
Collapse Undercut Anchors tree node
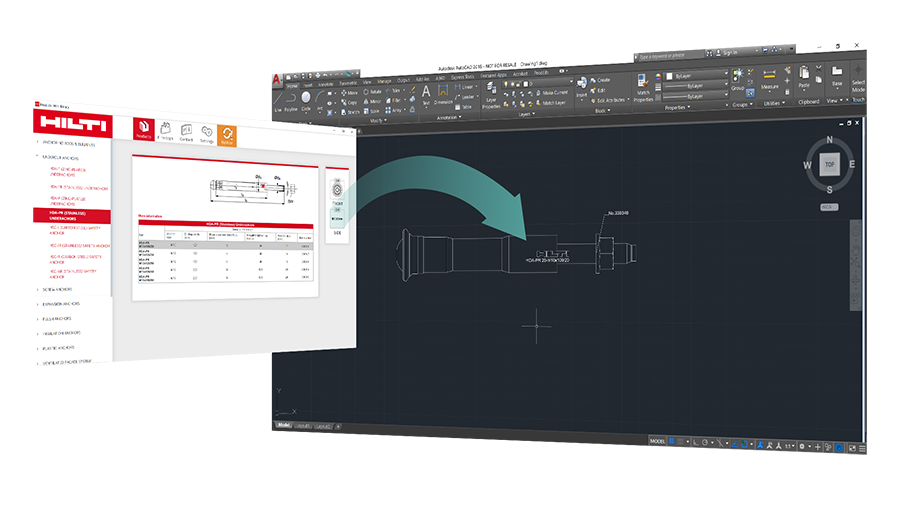37,156
